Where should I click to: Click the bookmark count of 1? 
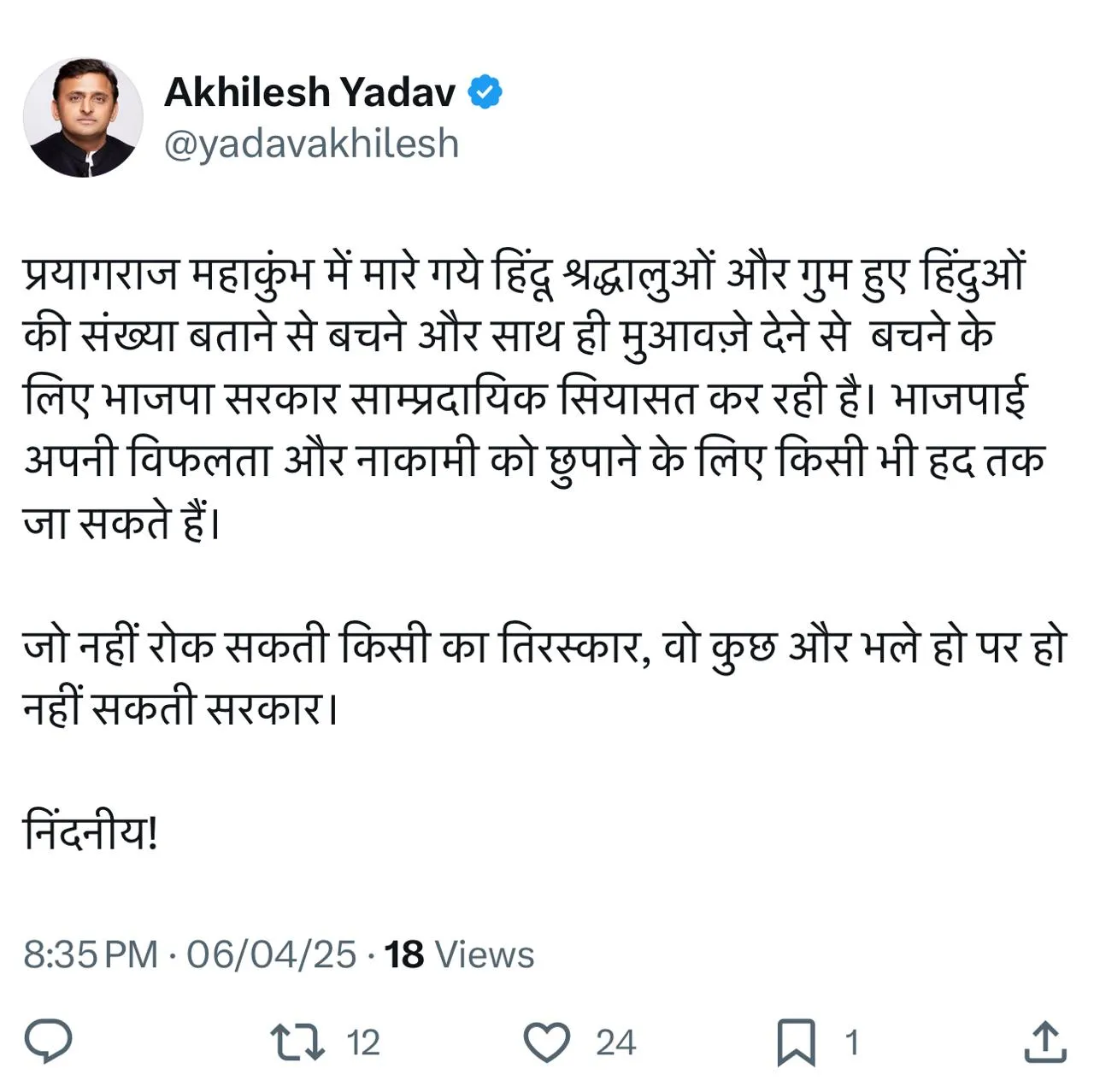tap(851, 1043)
